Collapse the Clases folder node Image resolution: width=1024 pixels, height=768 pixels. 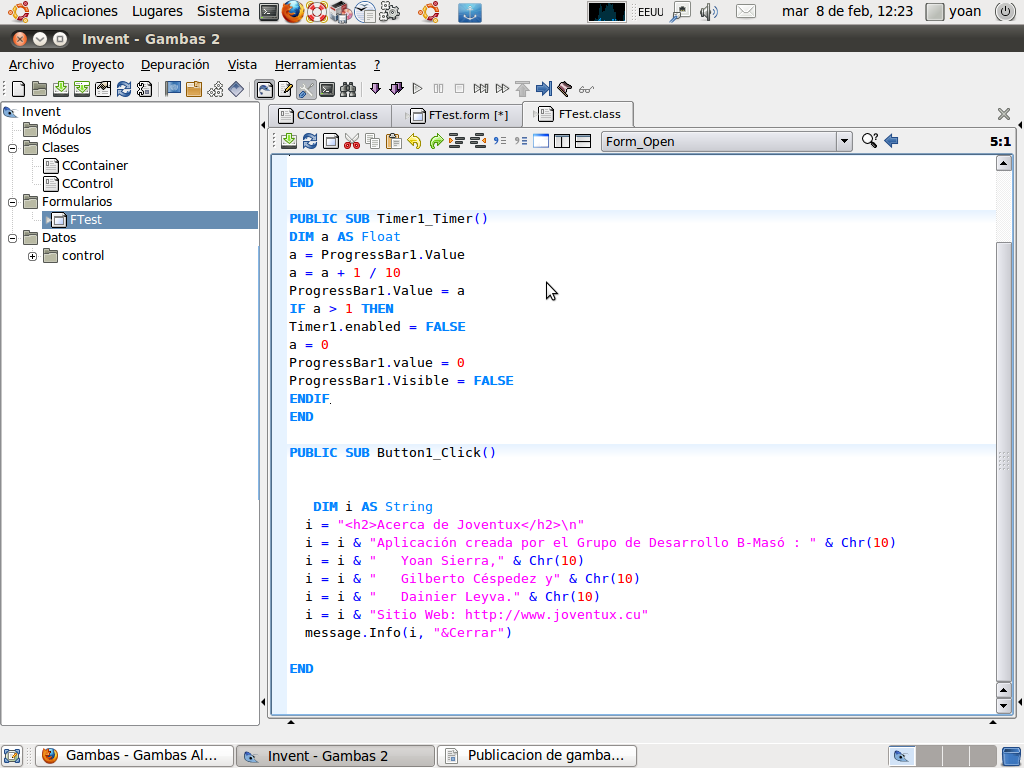(13, 148)
